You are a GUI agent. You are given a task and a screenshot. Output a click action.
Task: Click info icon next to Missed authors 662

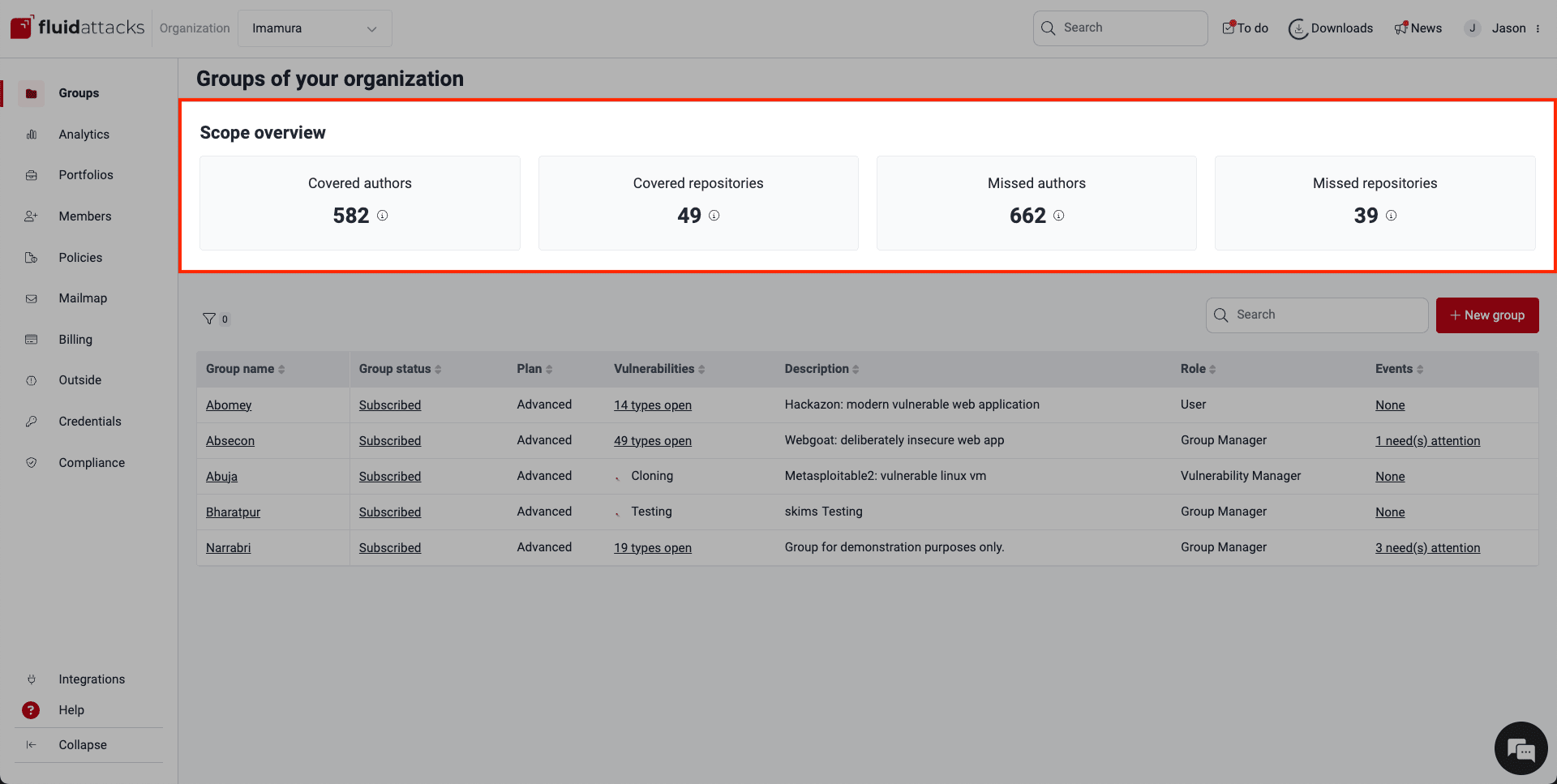click(x=1059, y=216)
